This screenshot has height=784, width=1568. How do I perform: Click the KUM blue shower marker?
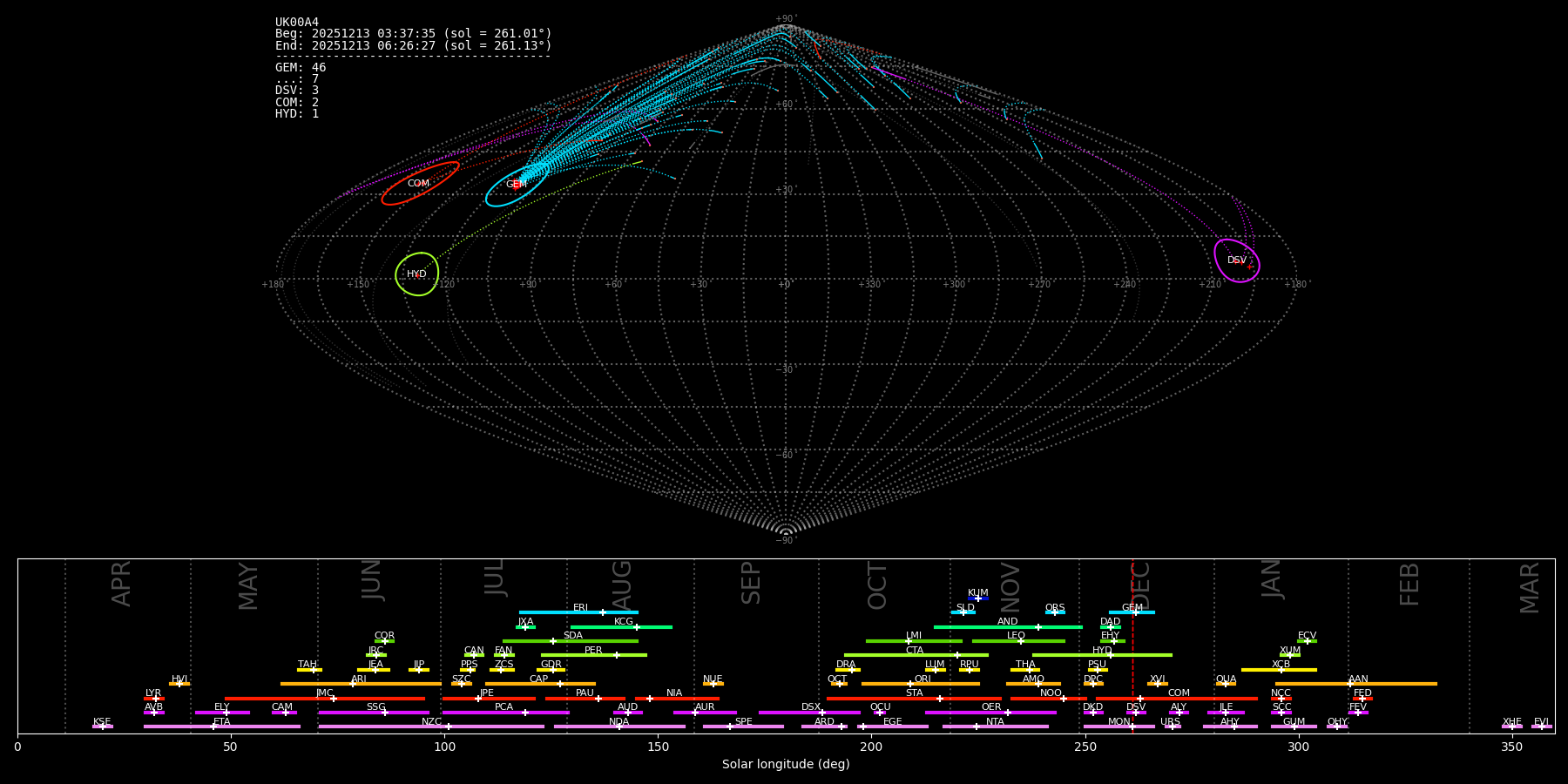(978, 598)
